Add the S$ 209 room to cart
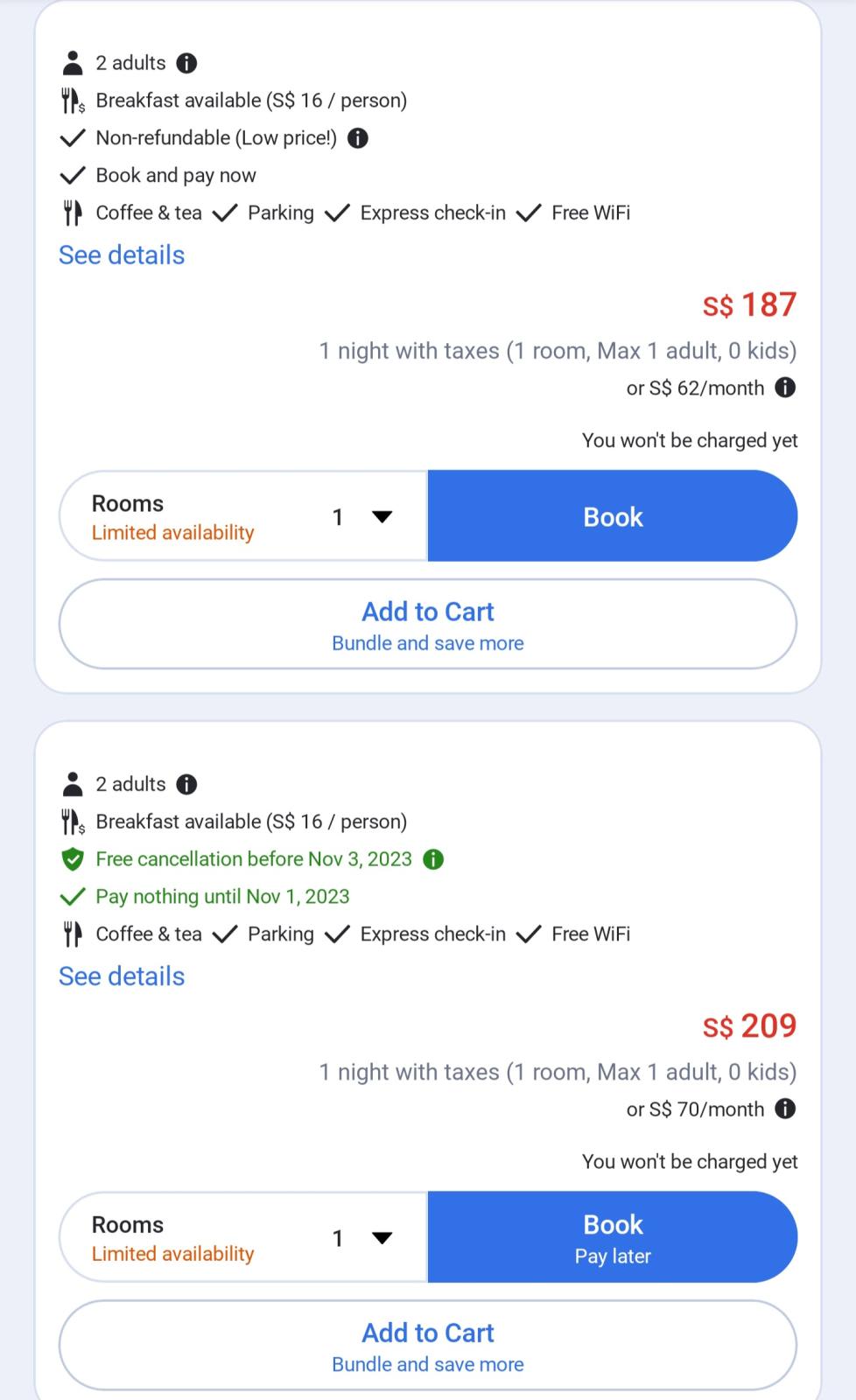This screenshot has width=856, height=1400. coord(428,1346)
